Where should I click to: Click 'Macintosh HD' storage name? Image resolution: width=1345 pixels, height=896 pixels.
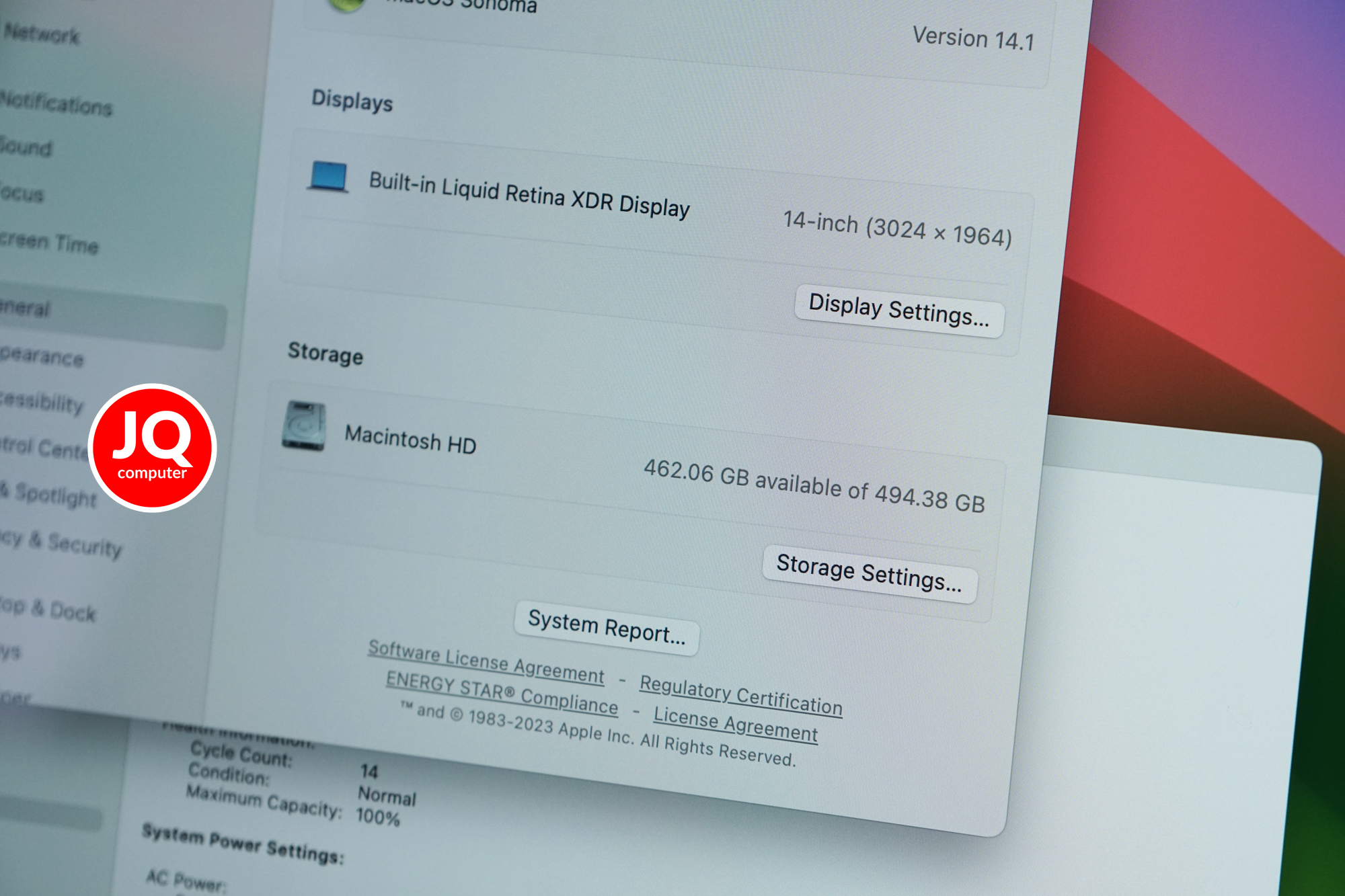tap(410, 440)
